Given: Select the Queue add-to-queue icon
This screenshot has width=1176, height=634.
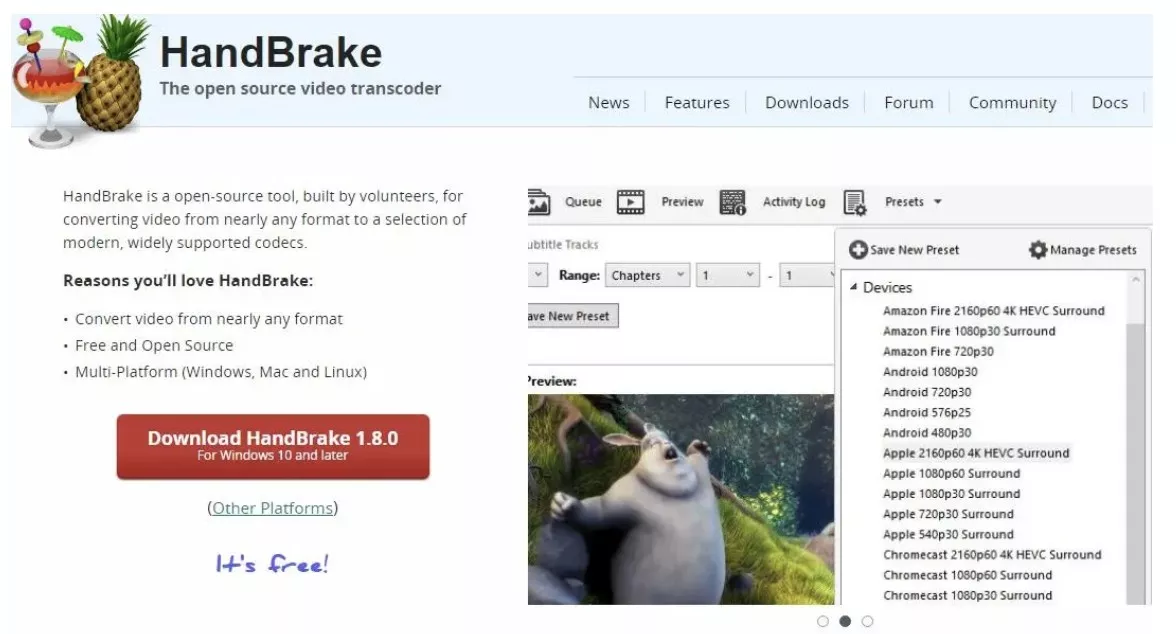Looking at the screenshot, I should click(539, 201).
